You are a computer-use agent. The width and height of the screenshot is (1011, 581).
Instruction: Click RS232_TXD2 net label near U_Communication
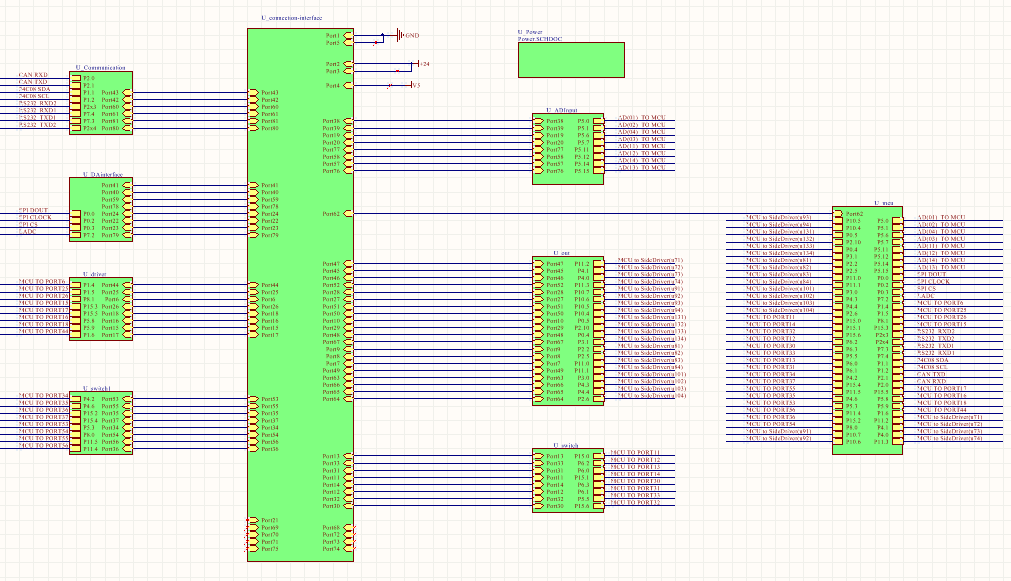point(37,124)
